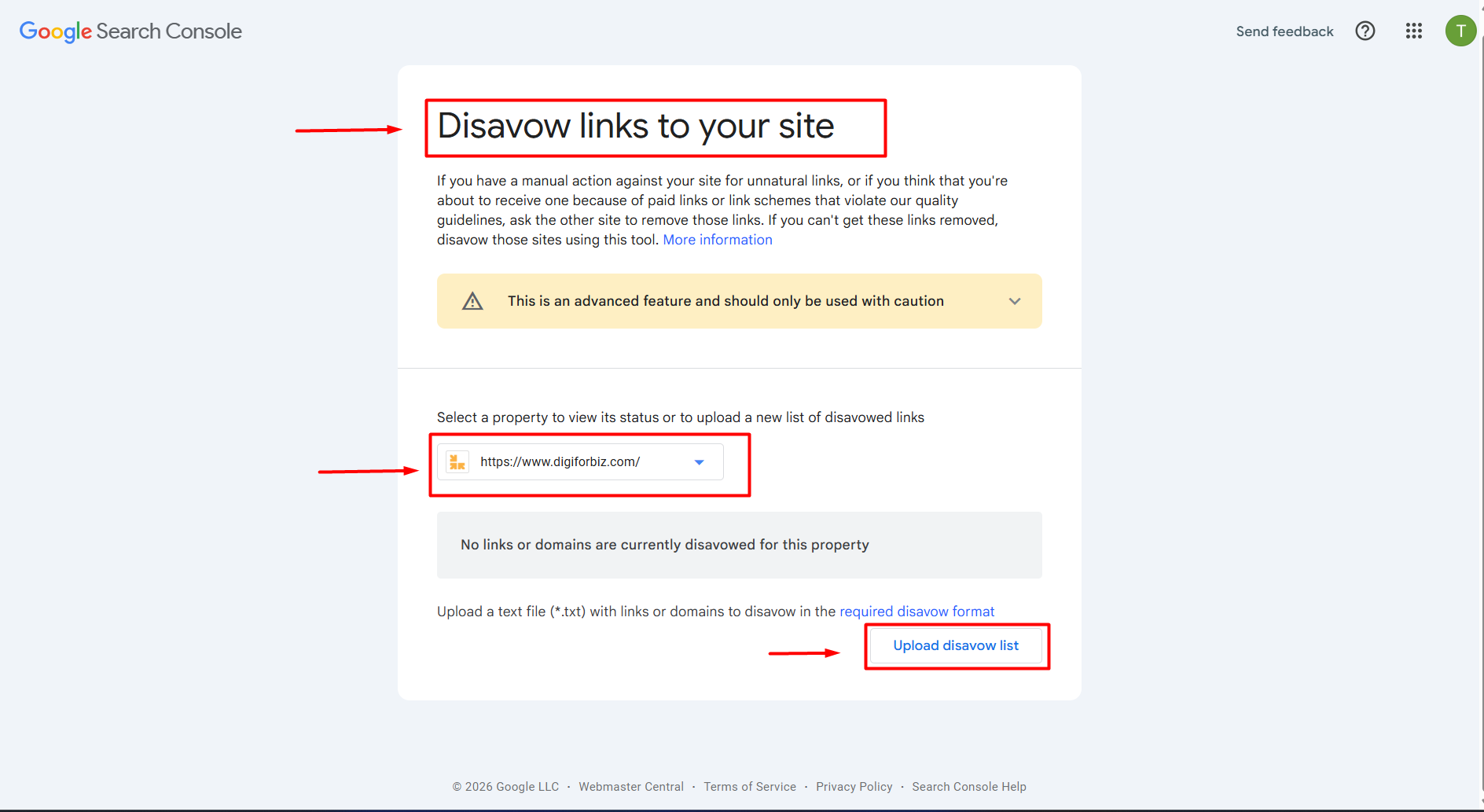Click Send feedback in the header

tap(1284, 31)
